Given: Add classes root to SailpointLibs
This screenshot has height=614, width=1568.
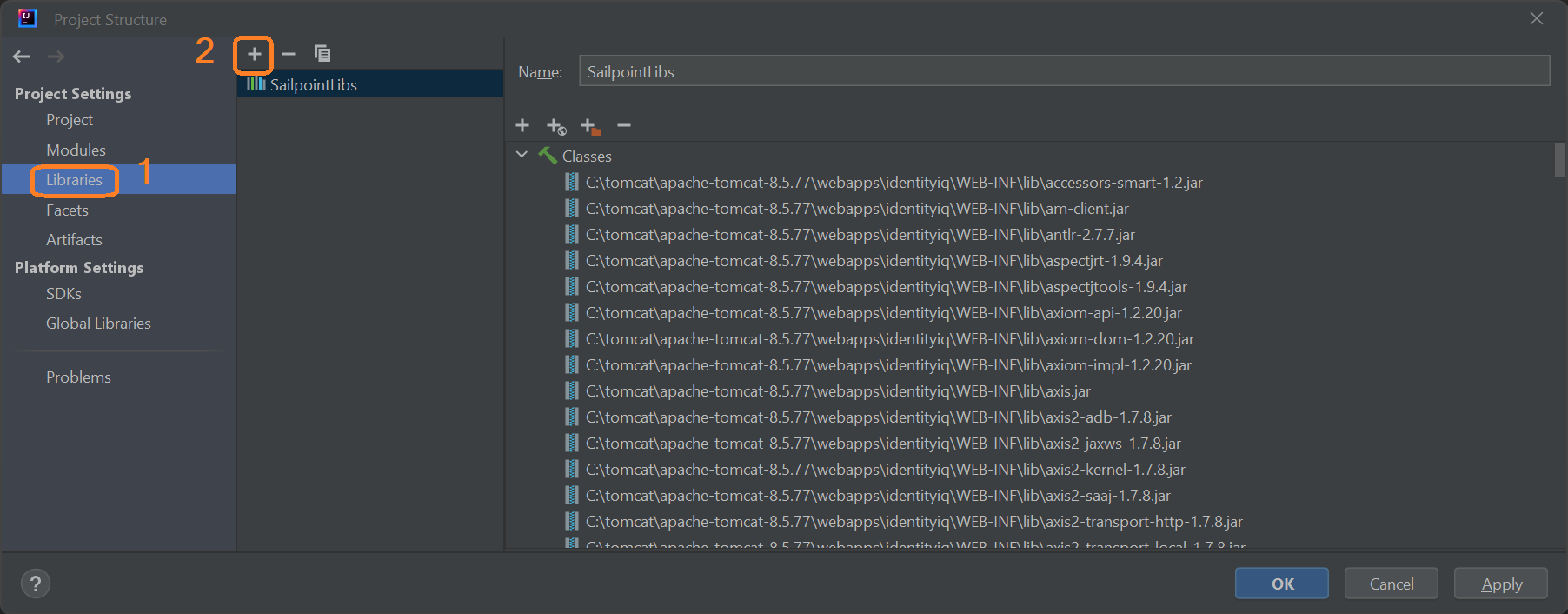Looking at the screenshot, I should pyautogui.click(x=522, y=126).
